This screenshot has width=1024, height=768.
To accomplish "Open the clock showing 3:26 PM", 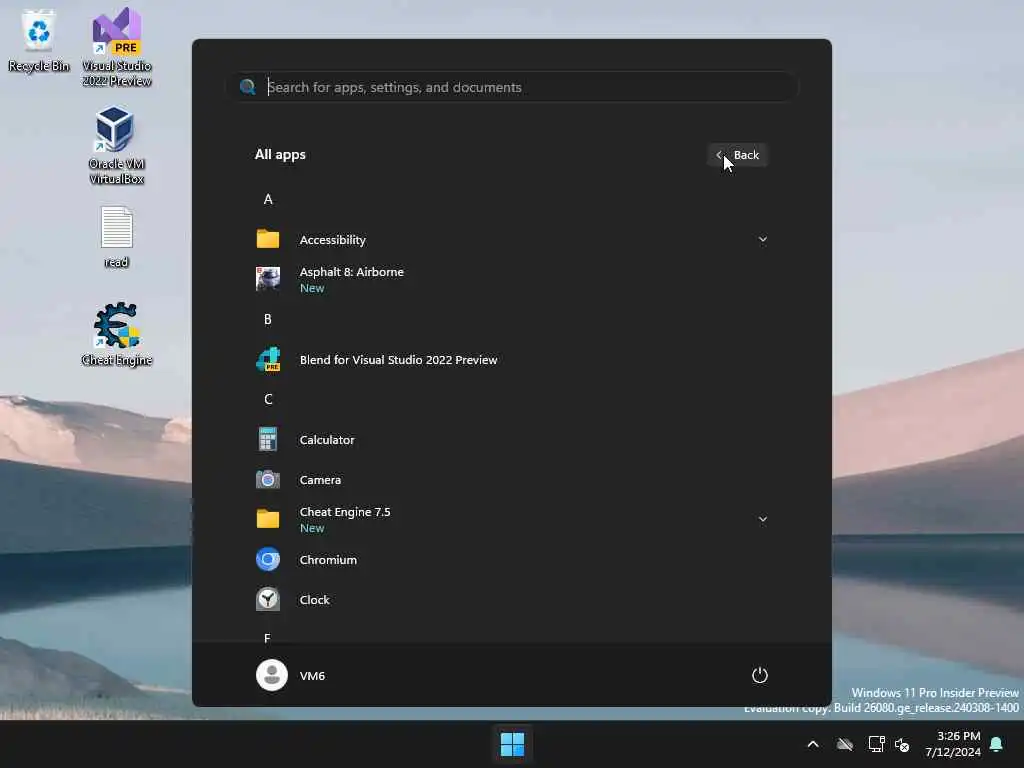I will (953, 744).
